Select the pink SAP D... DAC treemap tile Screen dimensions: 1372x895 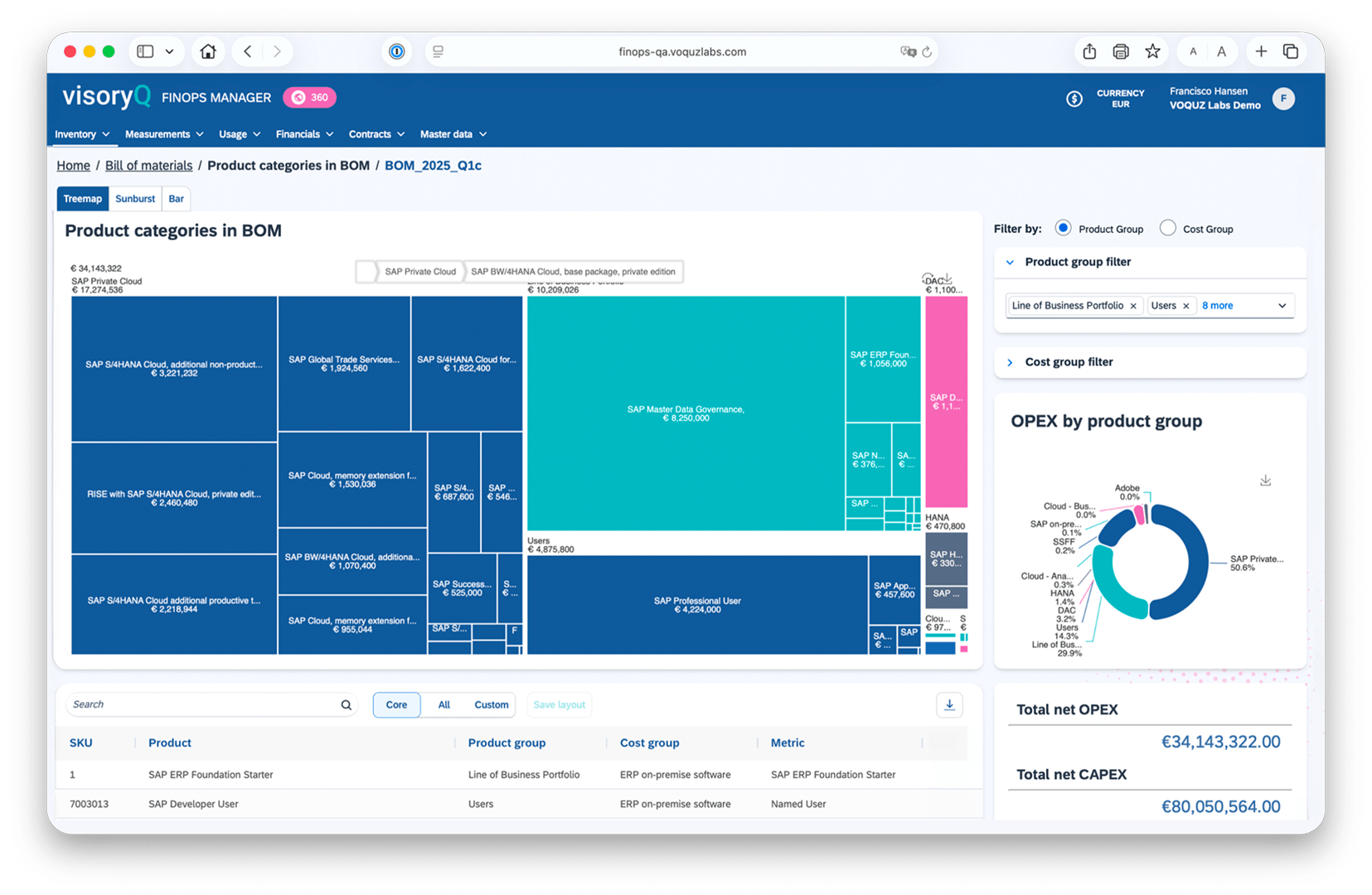[x=946, y=402]
